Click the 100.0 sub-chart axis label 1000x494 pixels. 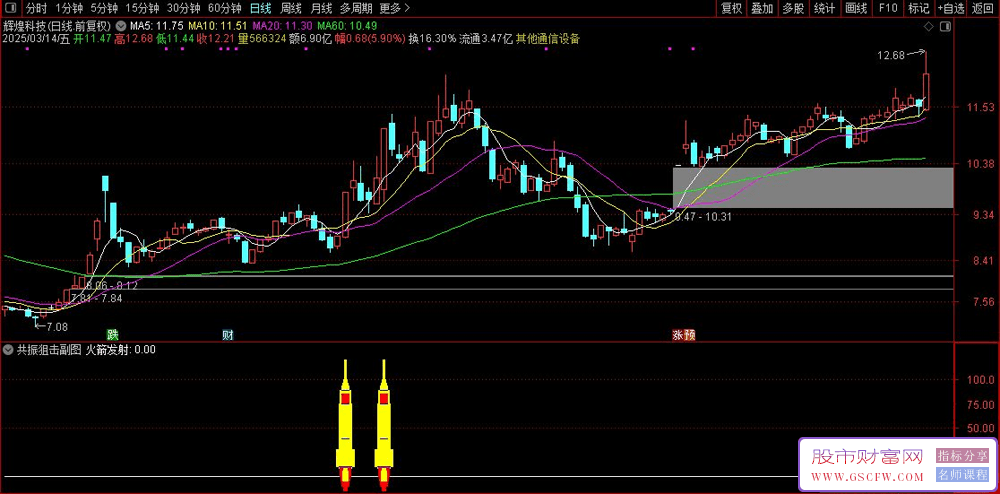click(981, 380)
